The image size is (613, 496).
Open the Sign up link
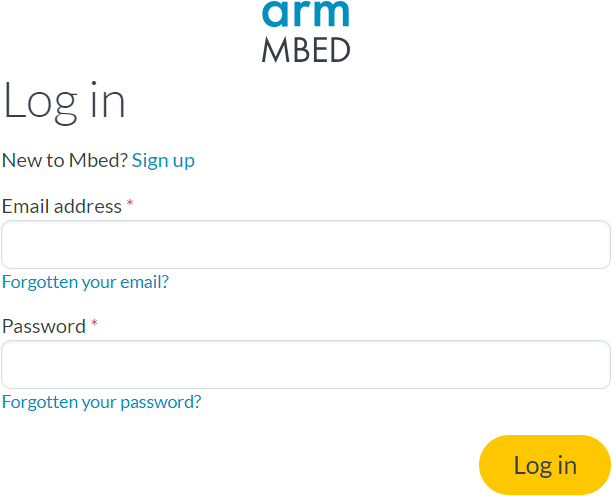163,160
